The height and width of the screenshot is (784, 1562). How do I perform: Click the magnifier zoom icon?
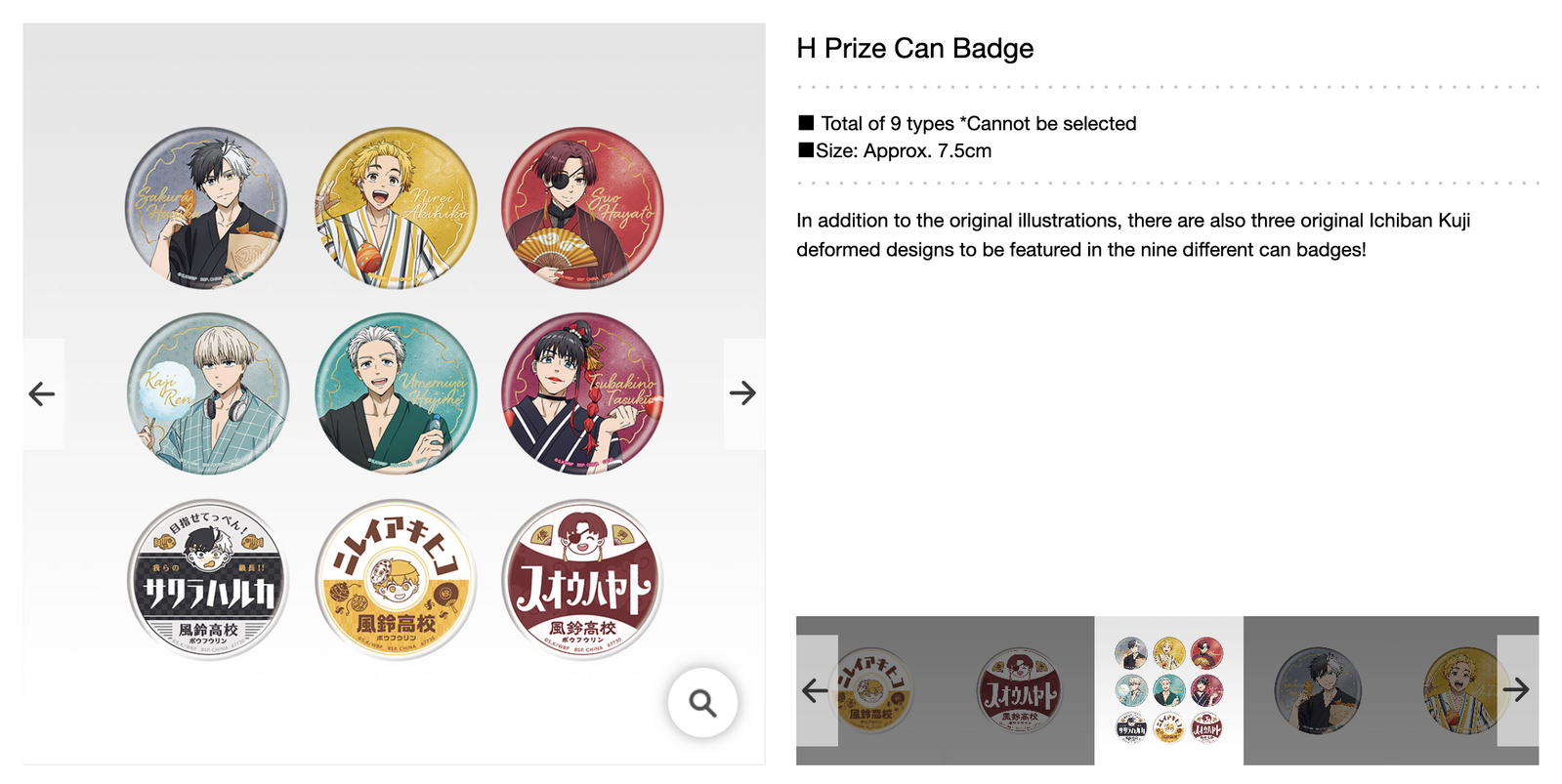pos(702,702)
